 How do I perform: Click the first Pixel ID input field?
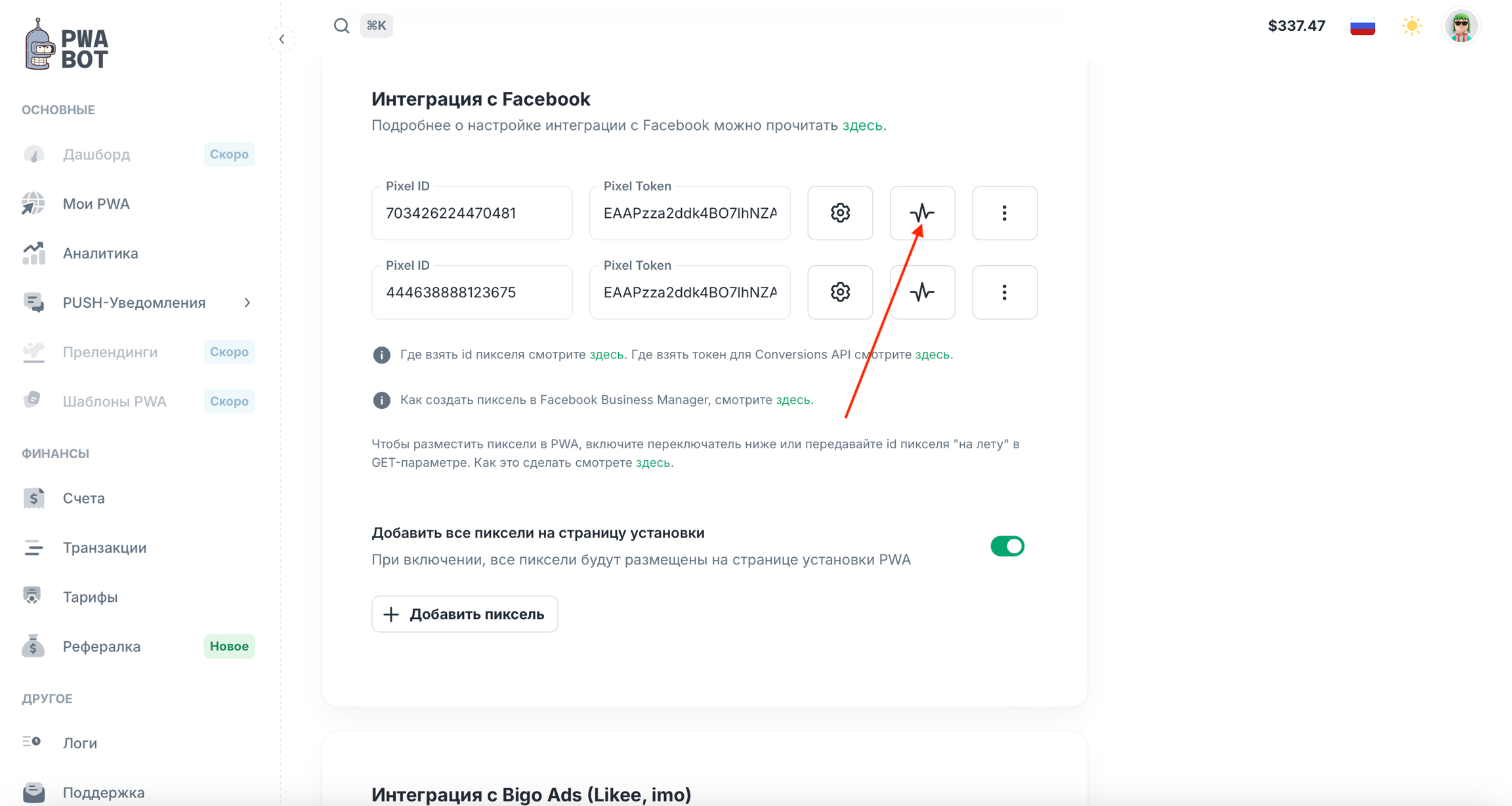point(472,213)
